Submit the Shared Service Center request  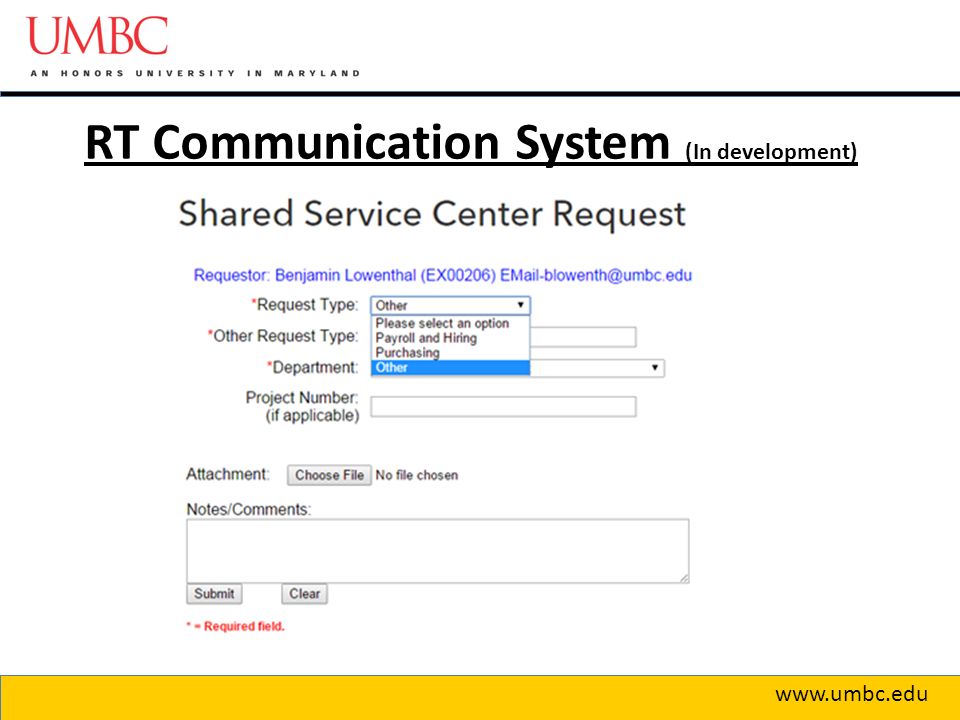pos(214,593)
